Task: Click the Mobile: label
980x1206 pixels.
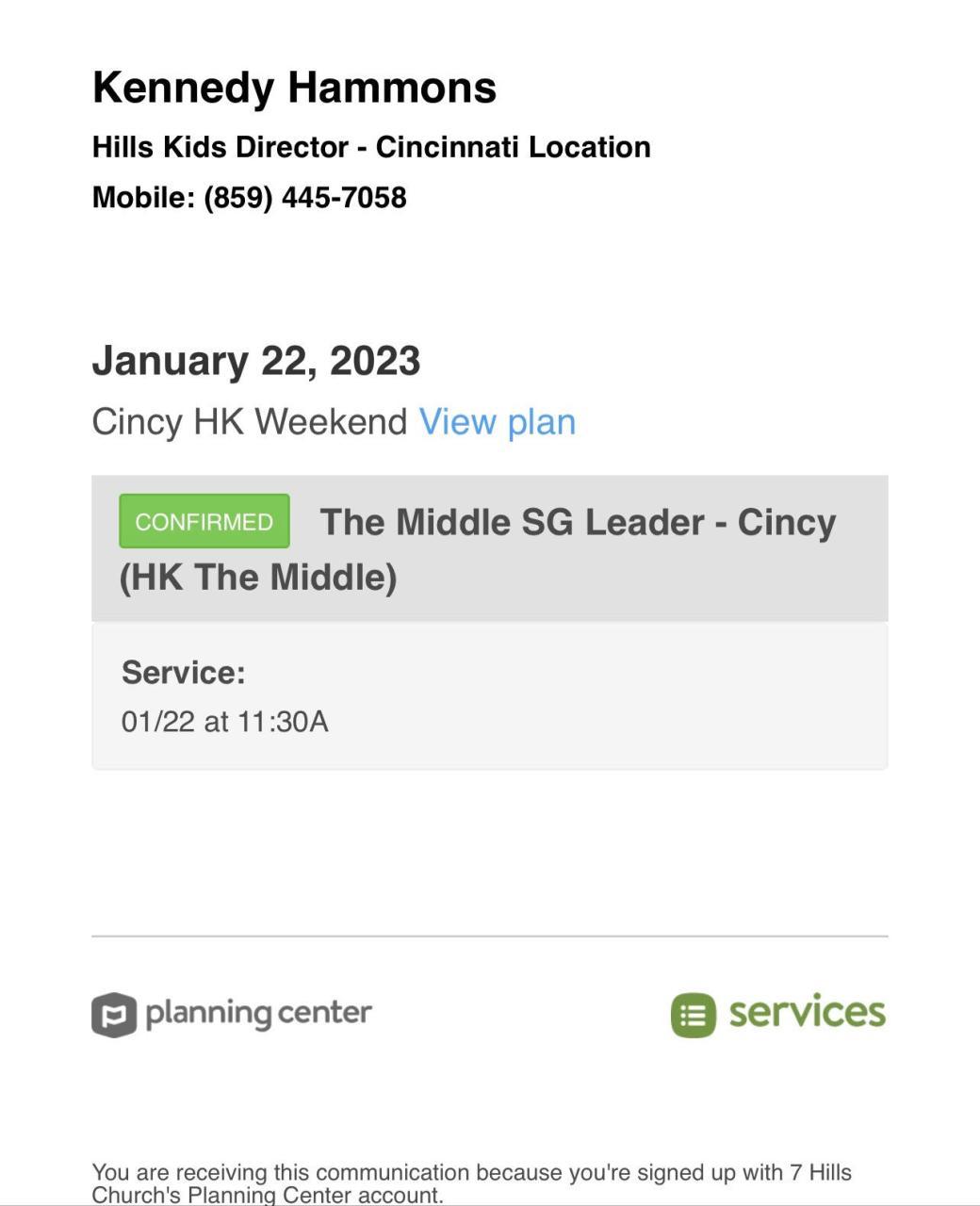Action: (144, 198)
